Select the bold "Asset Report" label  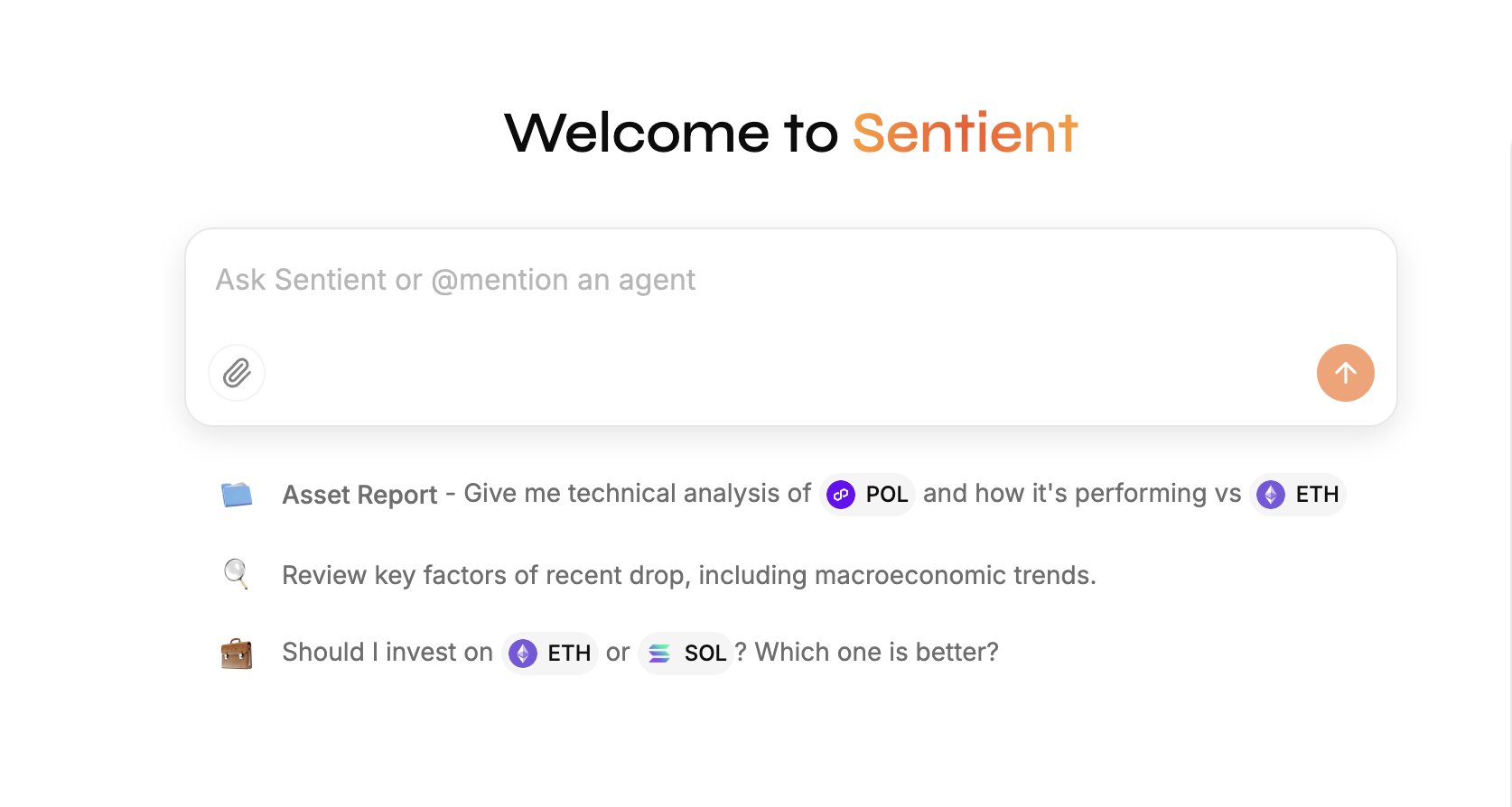pos(359,495)
